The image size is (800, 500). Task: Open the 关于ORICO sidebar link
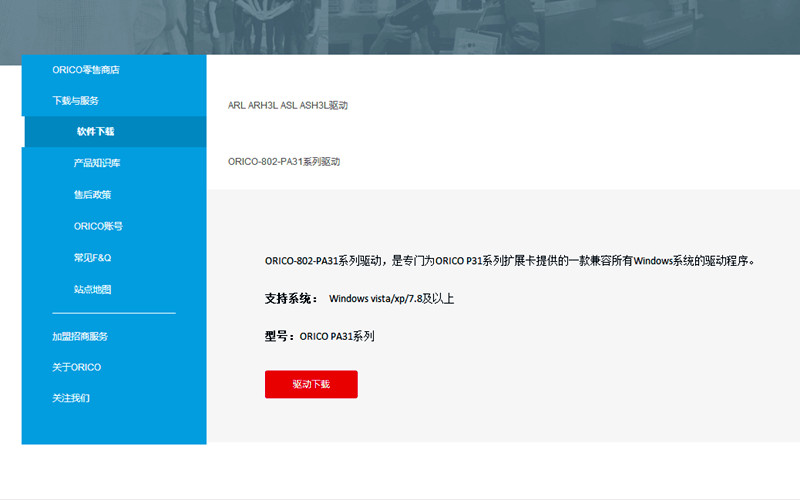click(x=77, y=367)
